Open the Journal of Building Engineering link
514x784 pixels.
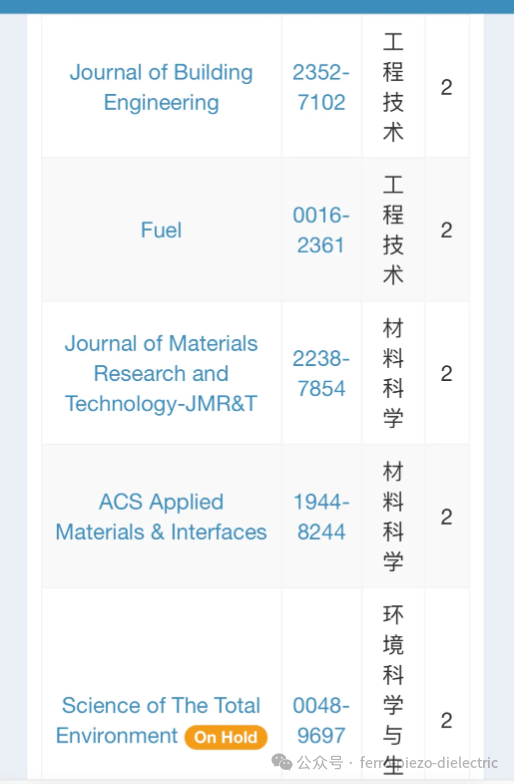click(x=161, y=88)
